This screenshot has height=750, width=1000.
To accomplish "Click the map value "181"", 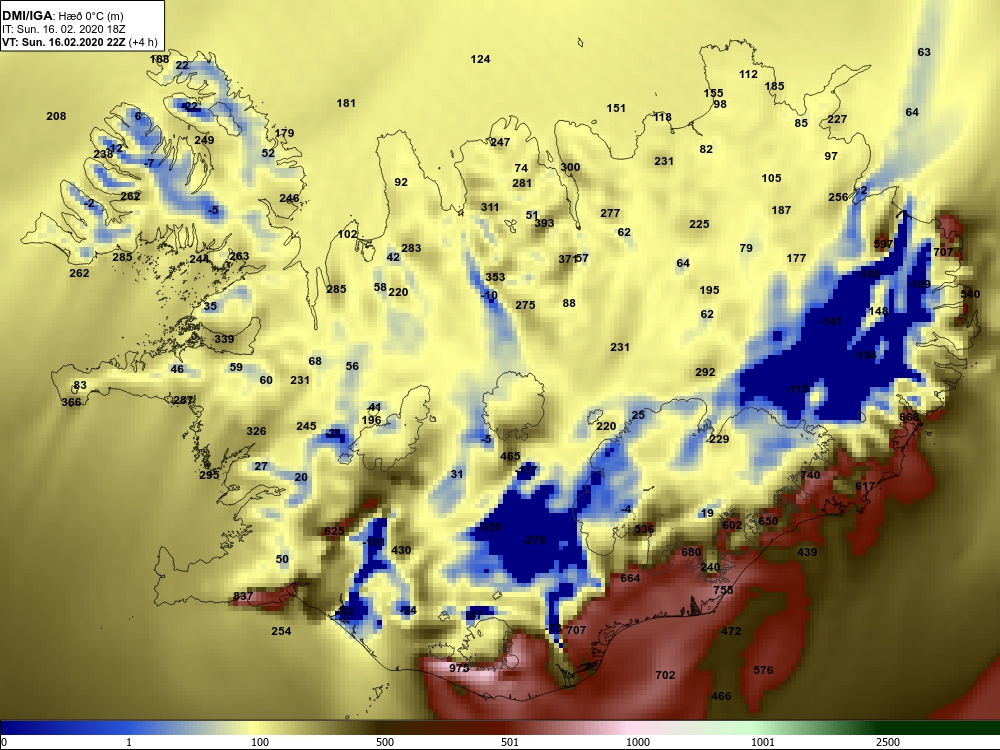I will coord(346,103).
